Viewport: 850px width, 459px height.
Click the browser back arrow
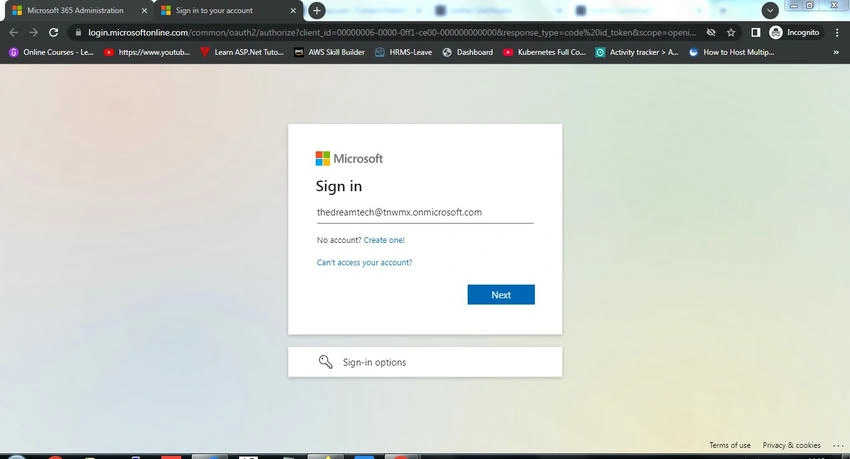[14, 33]
